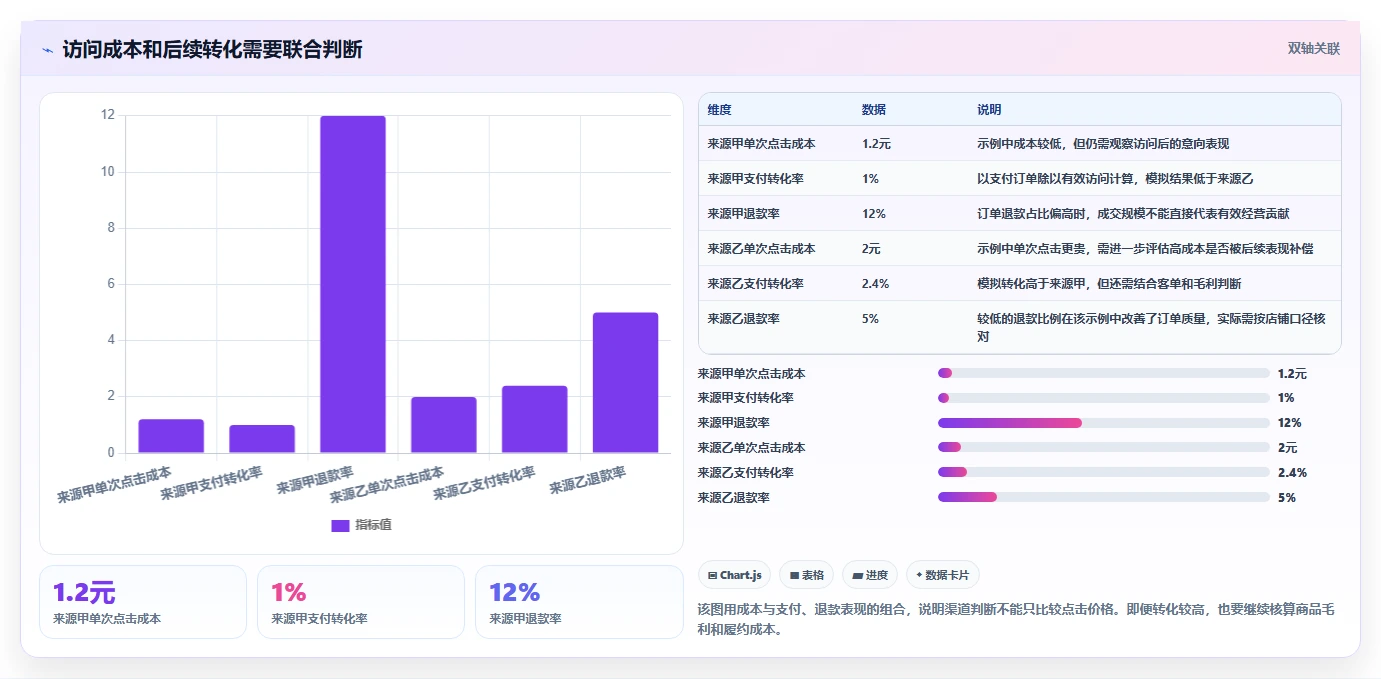Click the 2元 progress bar for 来源乙单次点击成本
The image size is (1381, 679).
coord(1104,447)
